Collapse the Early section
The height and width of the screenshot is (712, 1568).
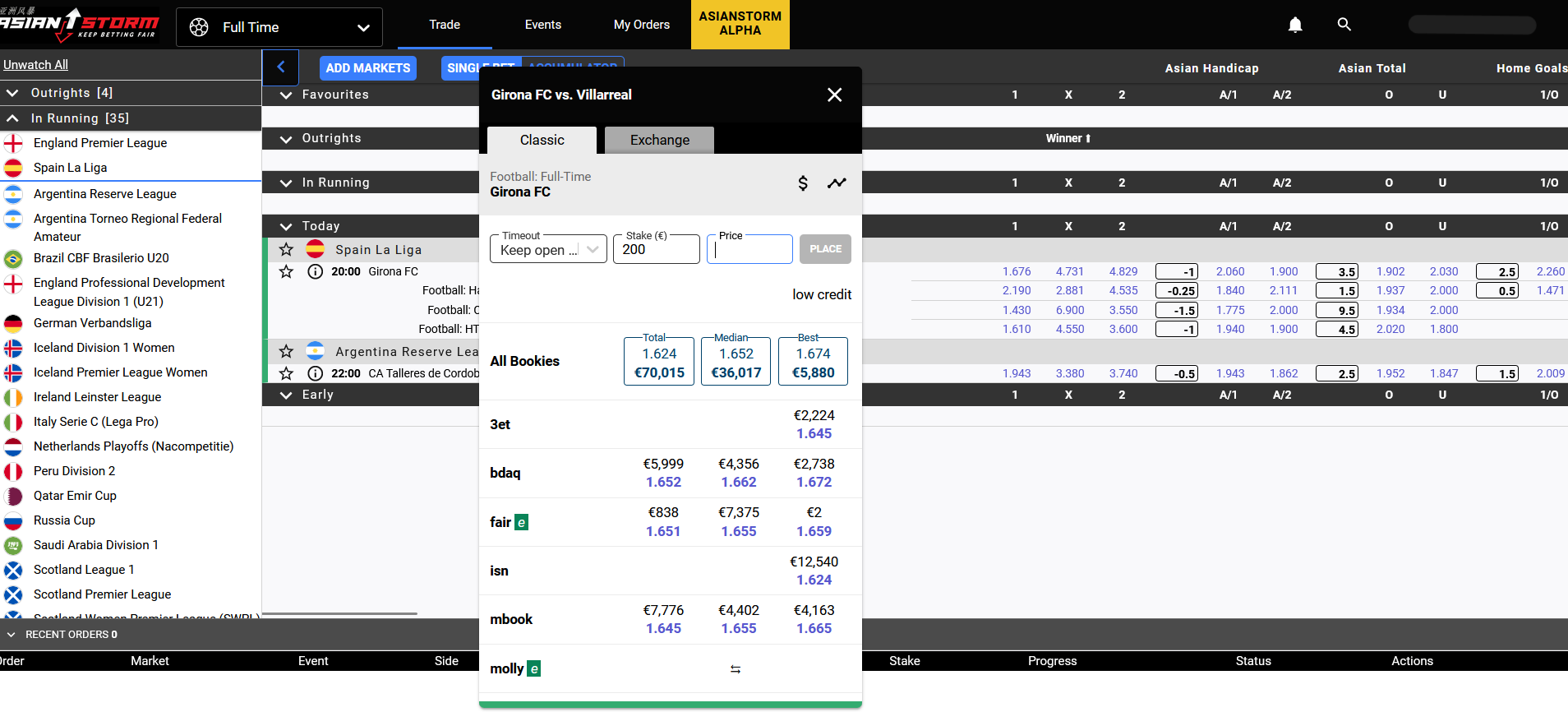286,395
